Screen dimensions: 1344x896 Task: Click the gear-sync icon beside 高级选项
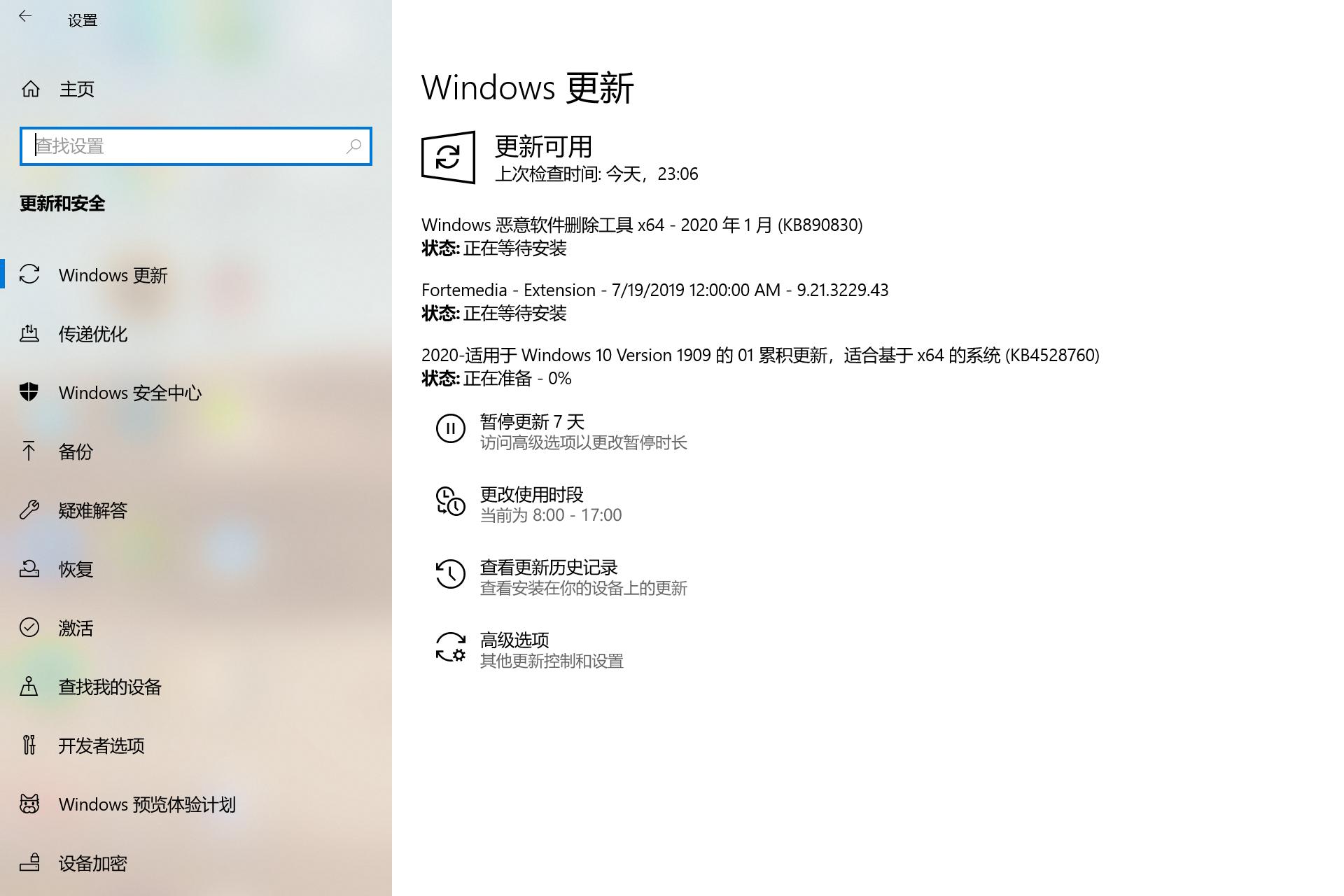pos(450,647)
